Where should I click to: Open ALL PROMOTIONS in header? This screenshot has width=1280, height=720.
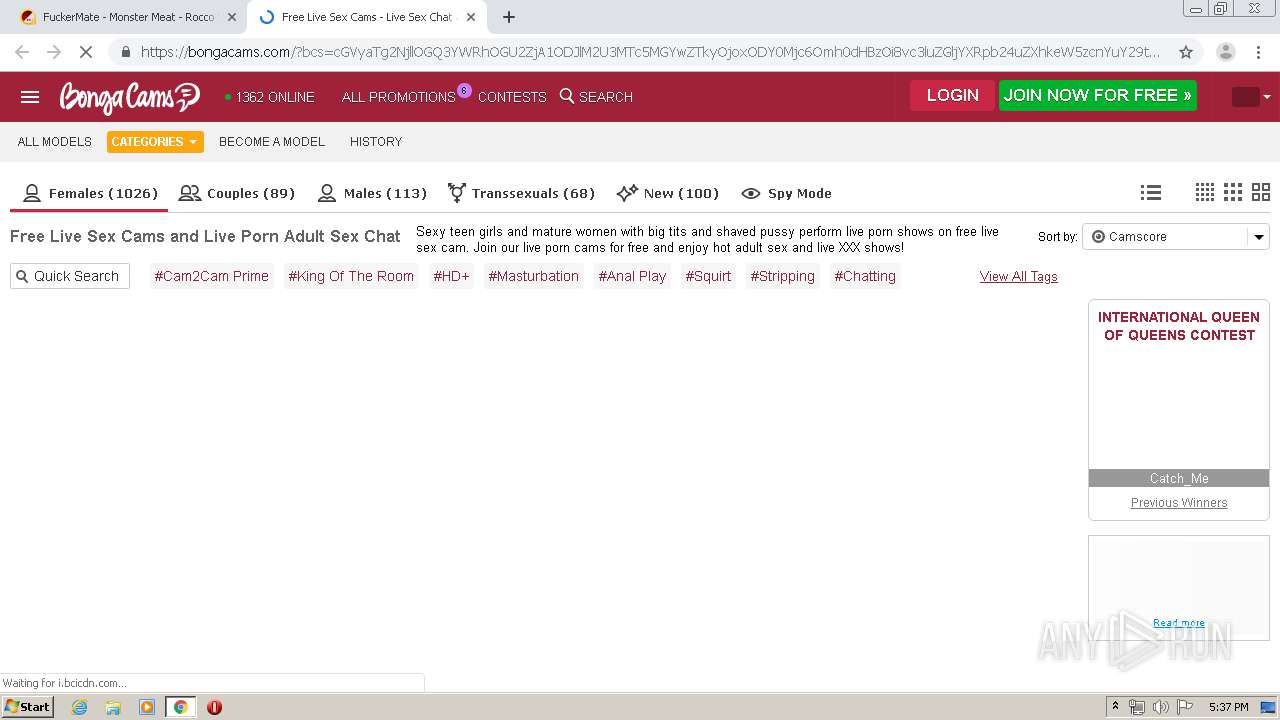[x=399, y=97]
